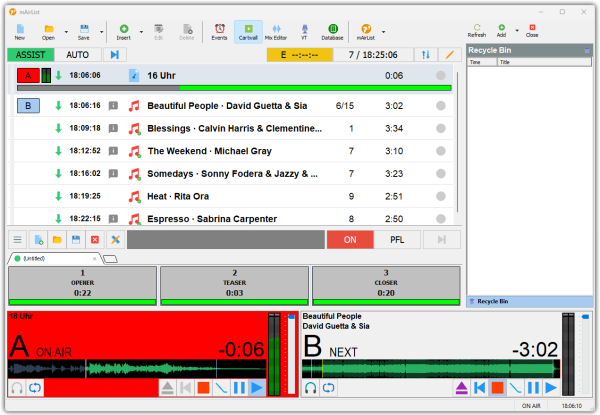The height and width of the screenshot is (415, 600).
Task: Click the New playlist toolbar icon
Action: (20, 32)
